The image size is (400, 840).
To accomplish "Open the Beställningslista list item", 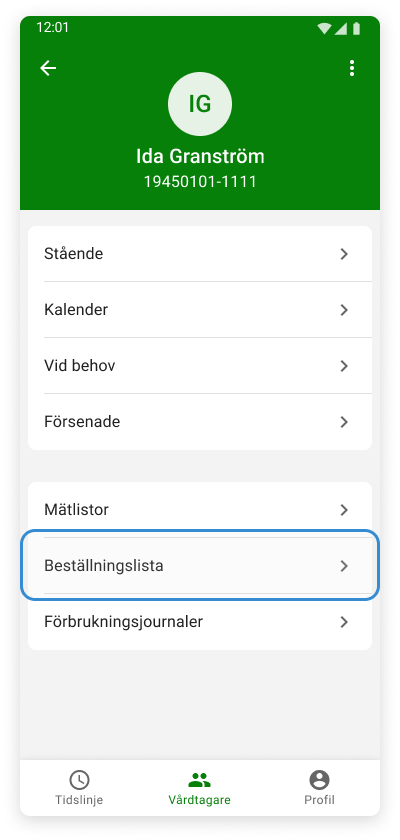I will click(x=200, y=566).
